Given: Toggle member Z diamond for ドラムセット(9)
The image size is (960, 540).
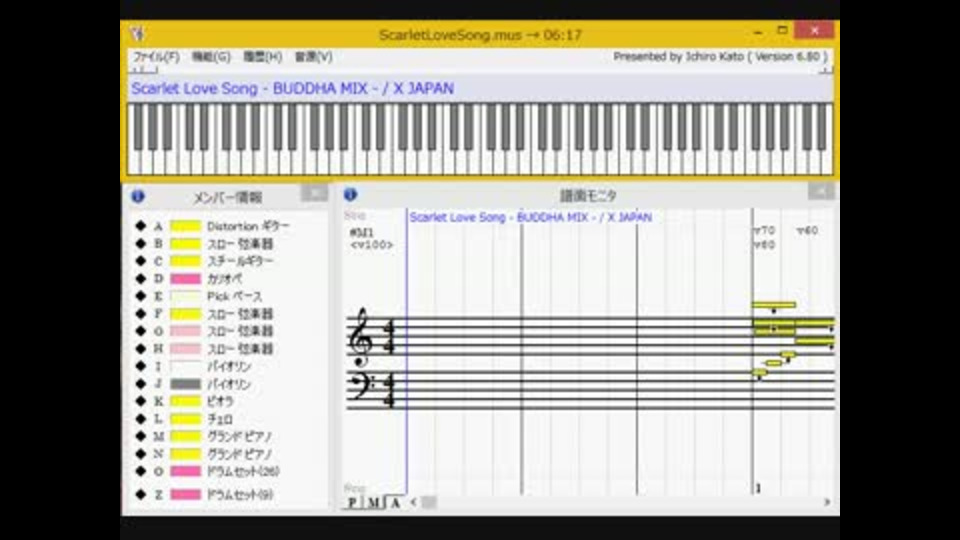Looking at the screenshot, I should click(x=141, y=494).
